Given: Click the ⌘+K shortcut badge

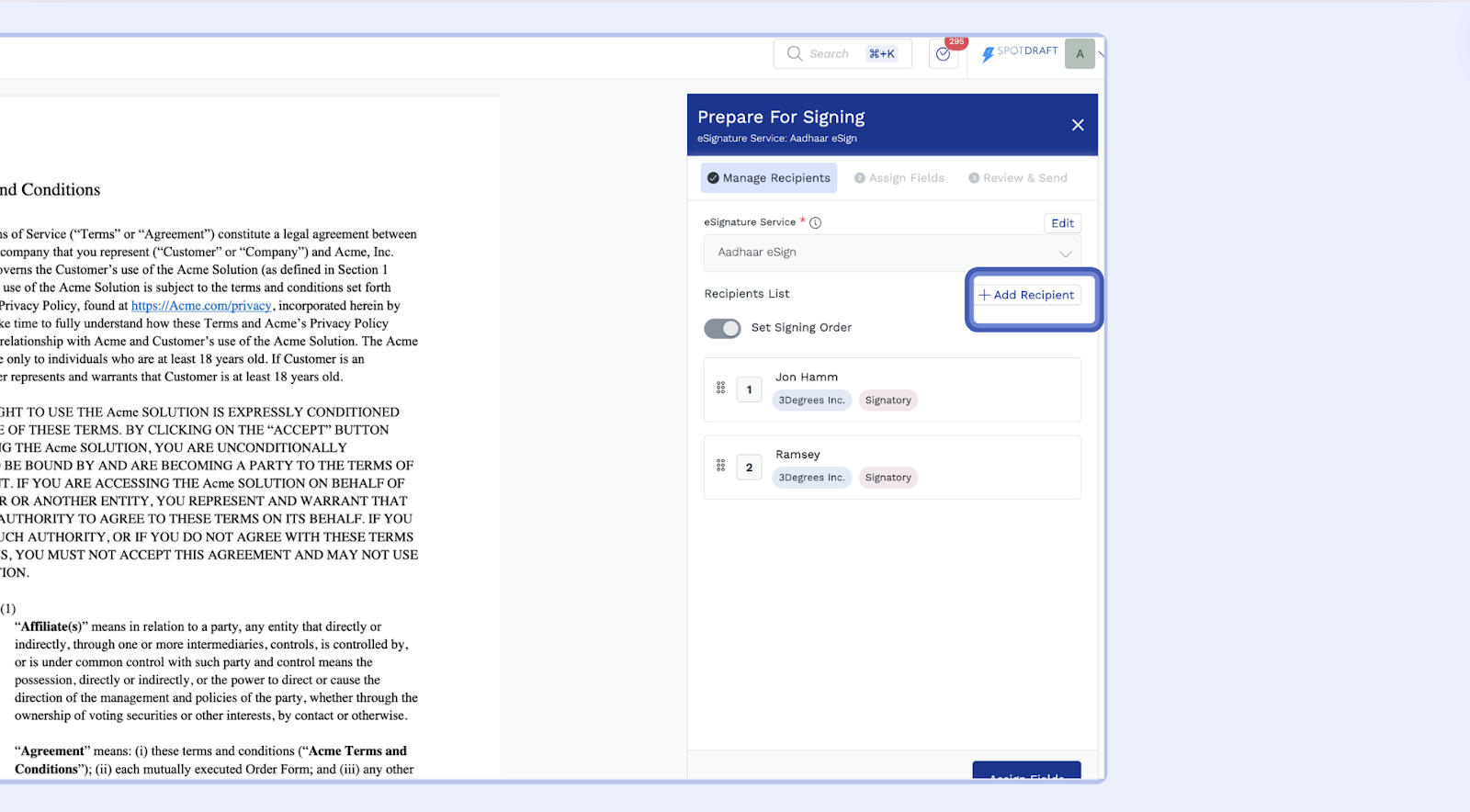Looking at the screenshot, I should pyautogui.click(x=882, y=54).
